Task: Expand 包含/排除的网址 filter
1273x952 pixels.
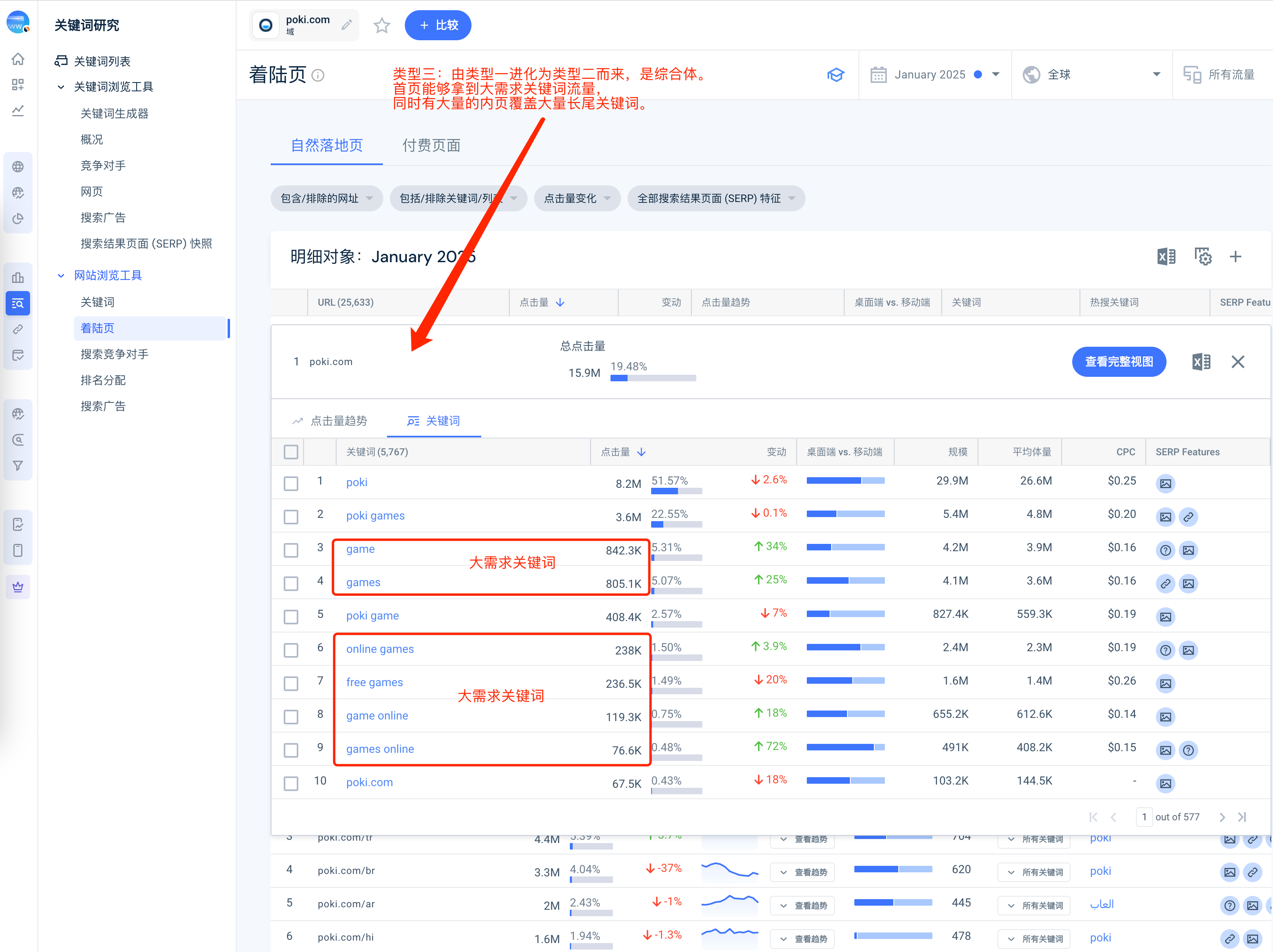Action: [326, 199]
